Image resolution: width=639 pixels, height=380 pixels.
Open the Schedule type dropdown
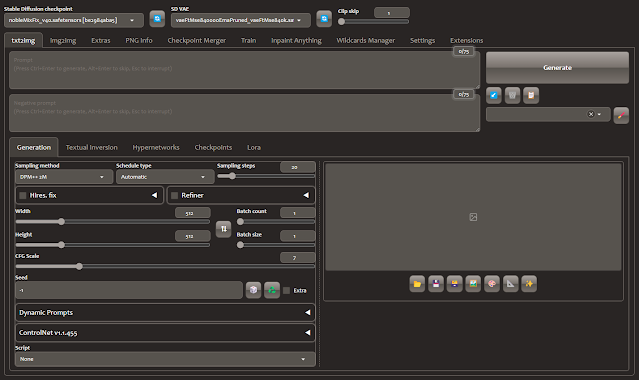pyautogui.click(x=165, y=177)
